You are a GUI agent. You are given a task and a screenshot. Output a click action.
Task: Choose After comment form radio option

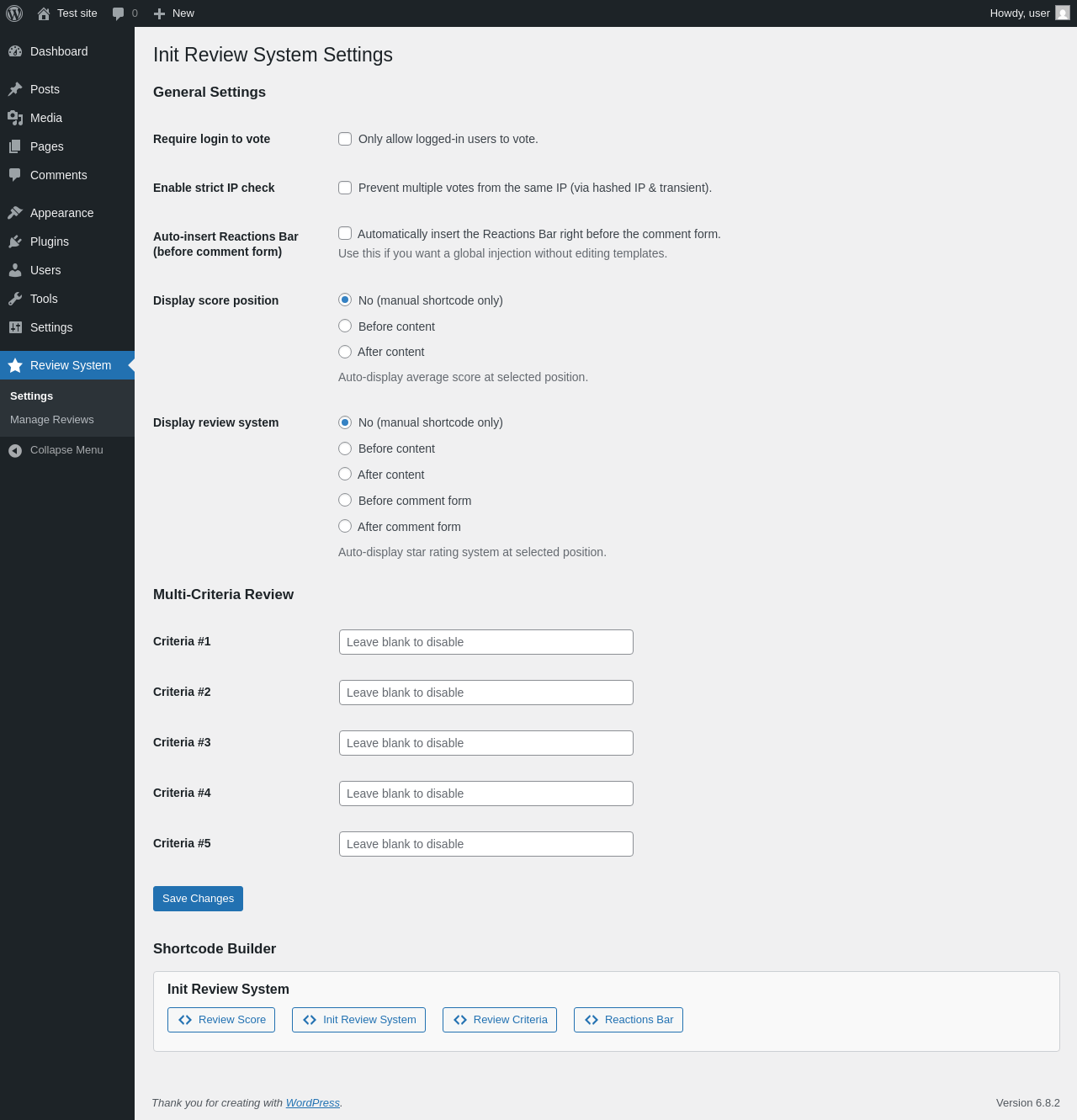[345, 526]
